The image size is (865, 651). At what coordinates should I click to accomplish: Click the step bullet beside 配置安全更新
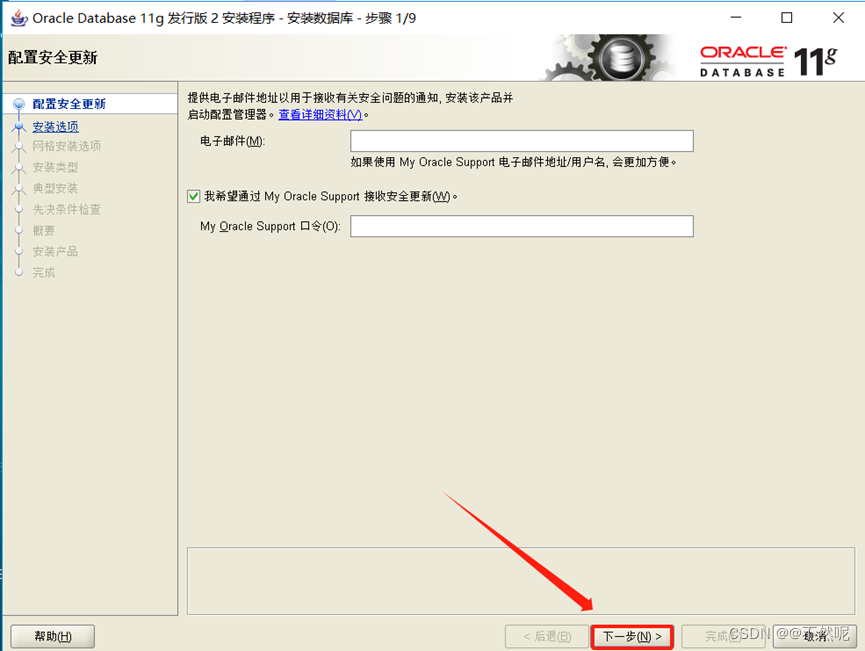coord(19,104)
